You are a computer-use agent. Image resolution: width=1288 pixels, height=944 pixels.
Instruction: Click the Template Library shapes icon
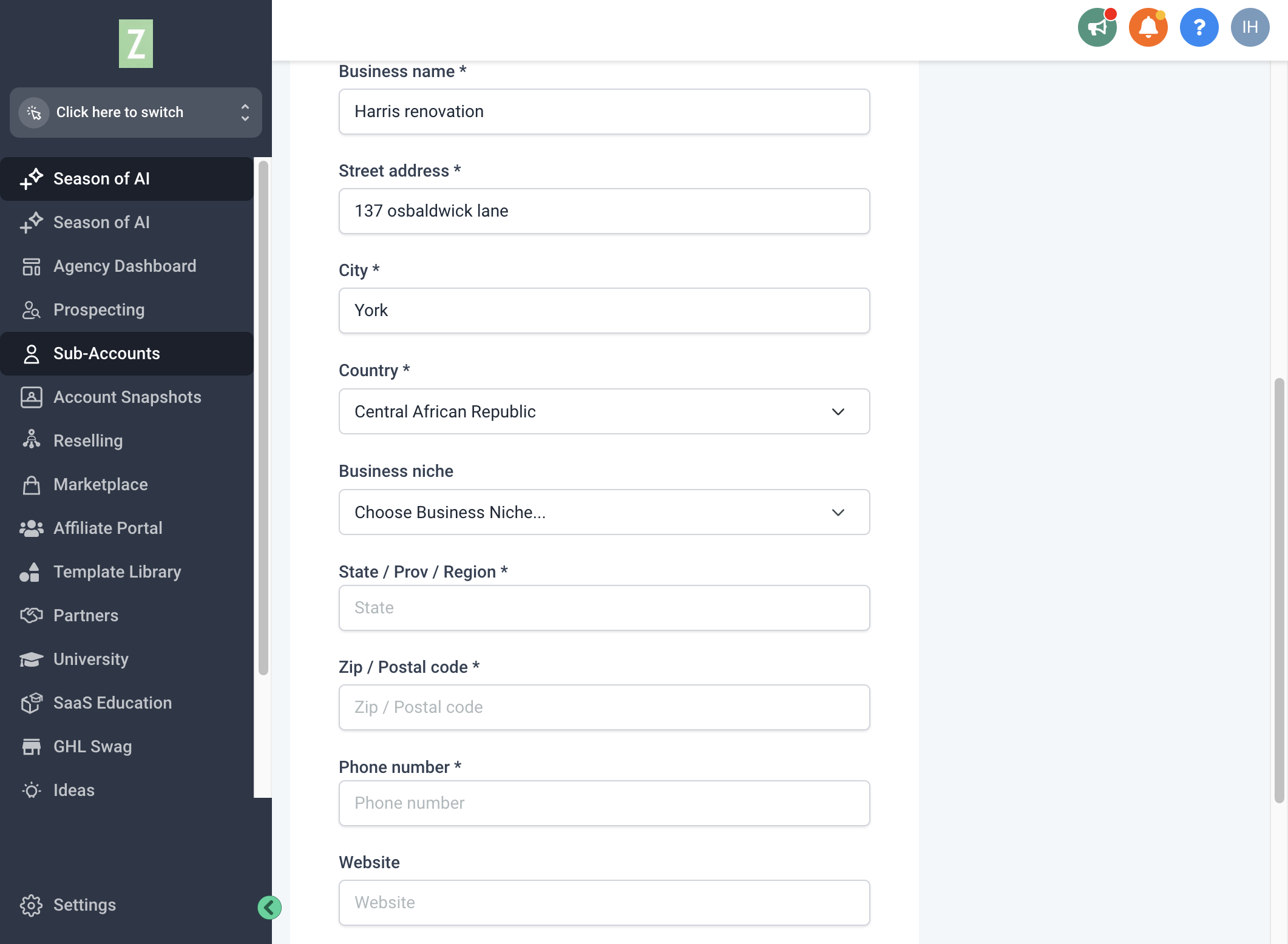coord(30,572)
